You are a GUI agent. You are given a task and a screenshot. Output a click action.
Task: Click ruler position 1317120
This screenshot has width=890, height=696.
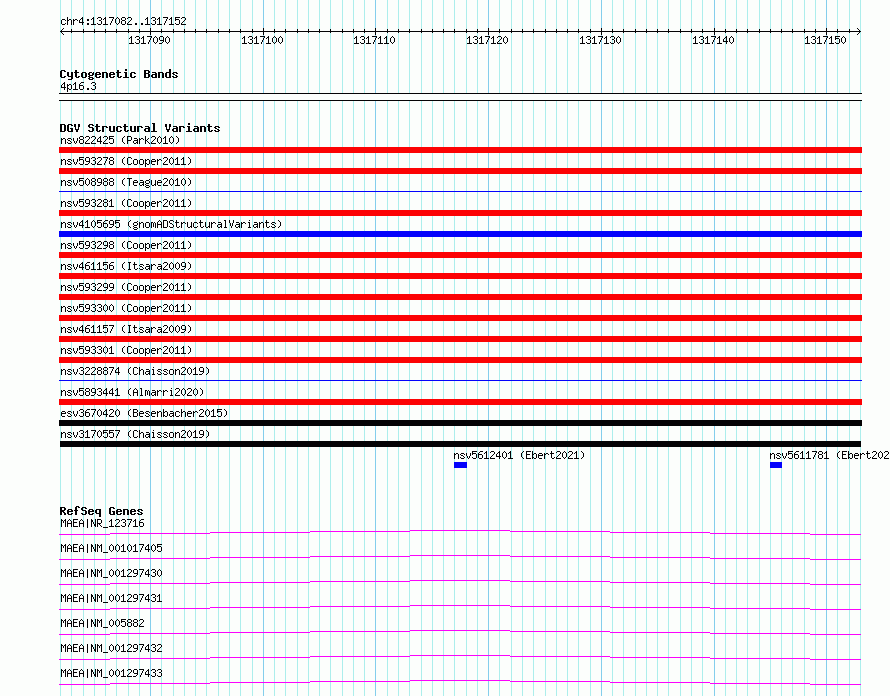coord(487,40)
